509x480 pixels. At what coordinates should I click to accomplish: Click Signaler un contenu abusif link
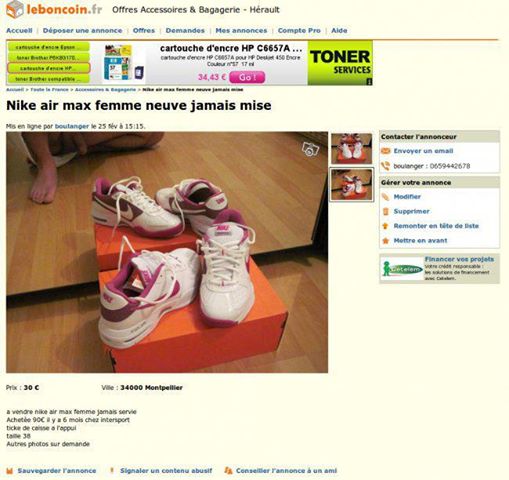click(166, 471)
